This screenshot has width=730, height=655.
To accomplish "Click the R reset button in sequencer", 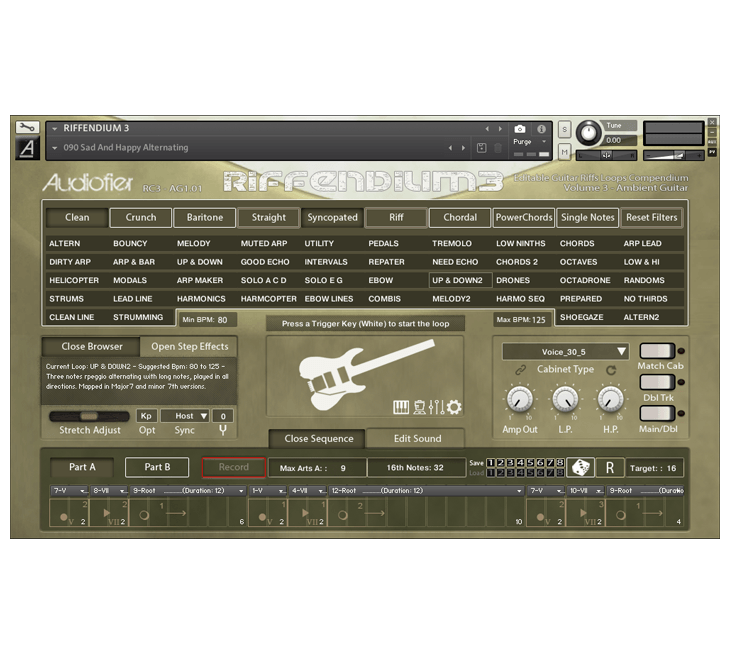I will point(609,468).
